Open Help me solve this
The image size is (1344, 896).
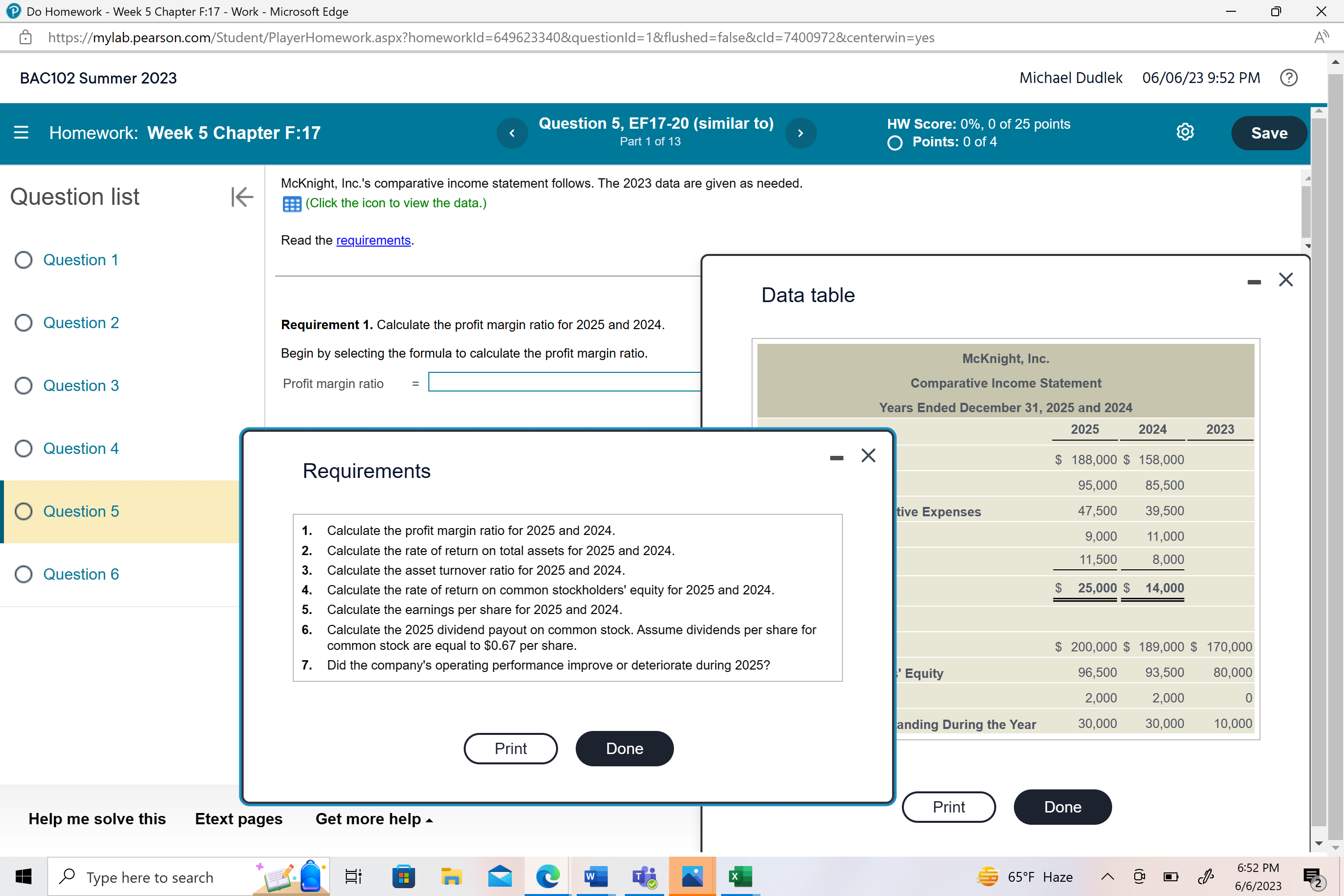97,819
